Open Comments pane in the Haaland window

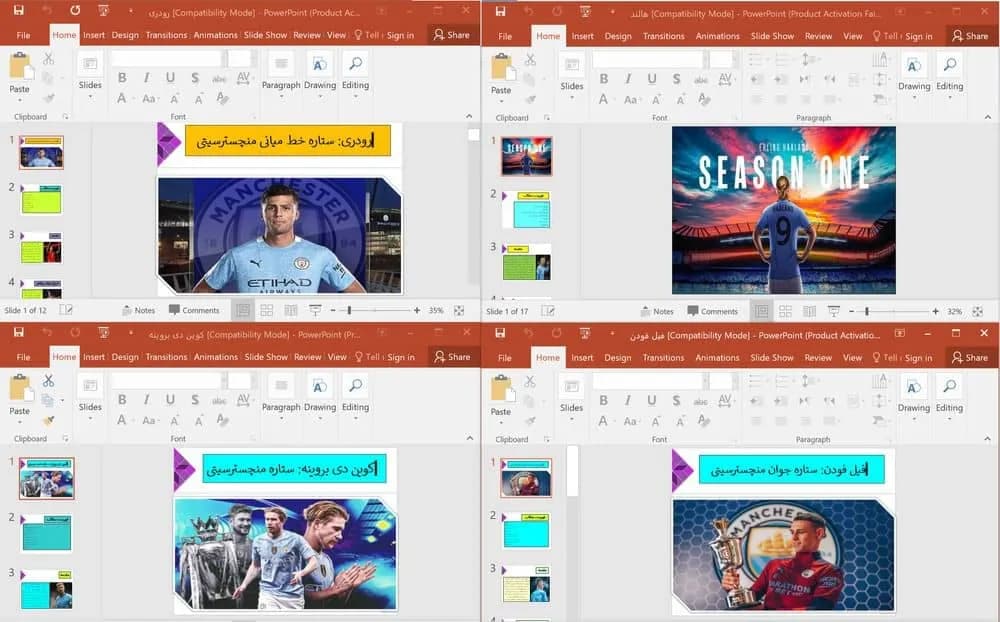(712, 311)
